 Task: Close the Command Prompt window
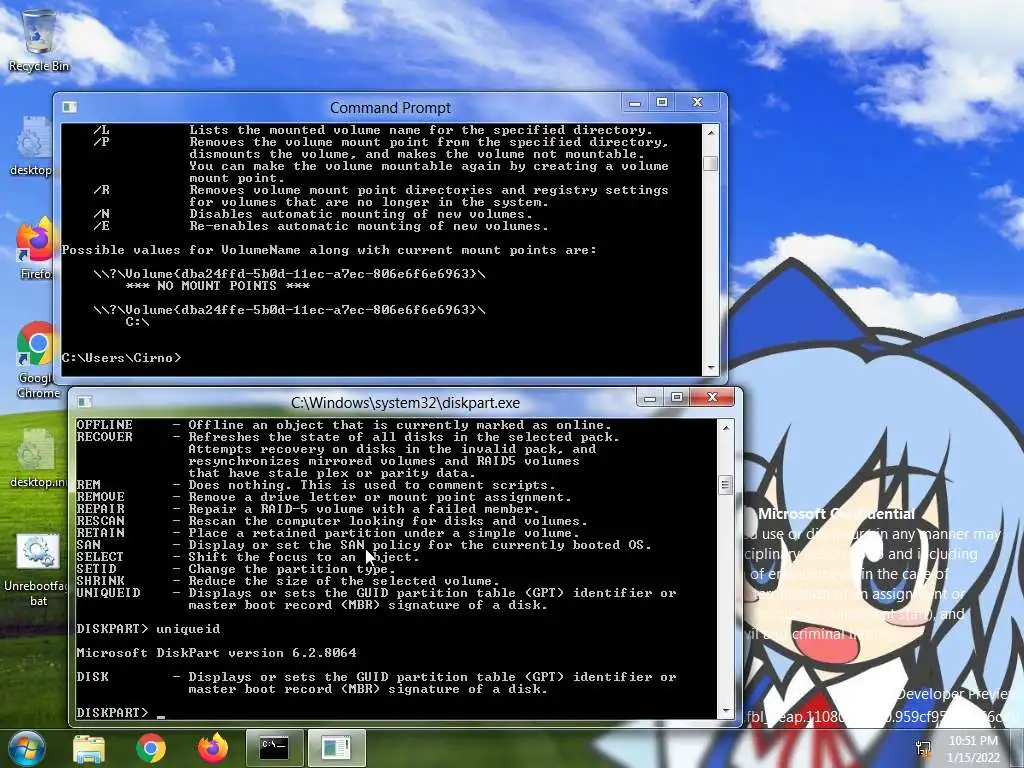pyautogui.click(x=697, y=103)
